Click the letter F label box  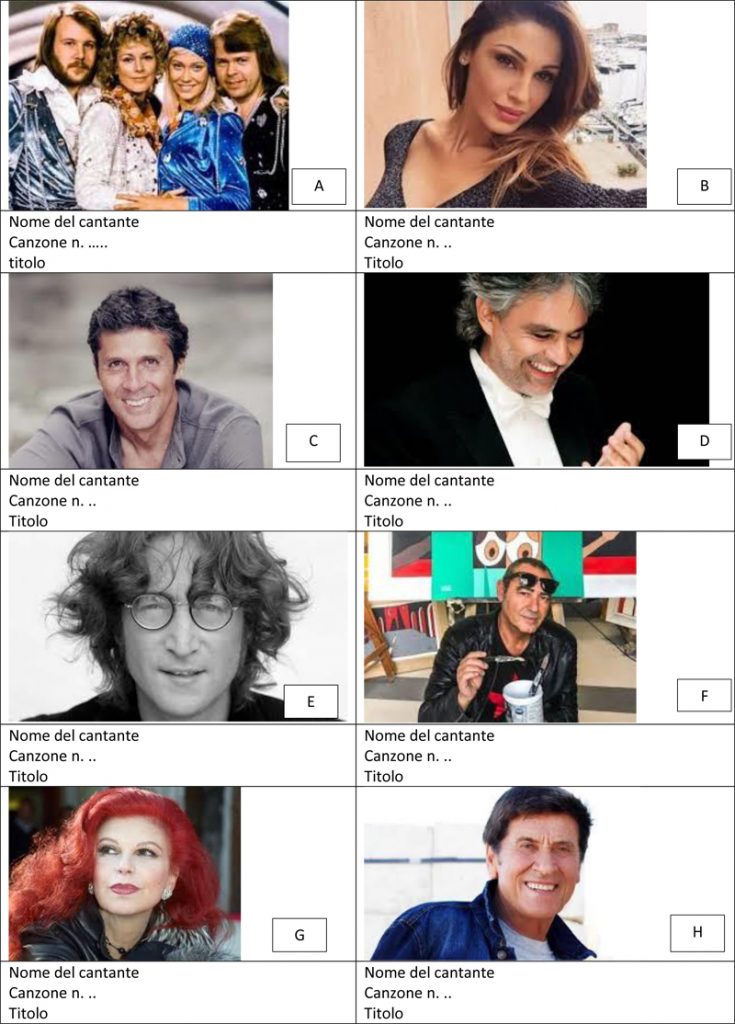click(x=704, y=696)
